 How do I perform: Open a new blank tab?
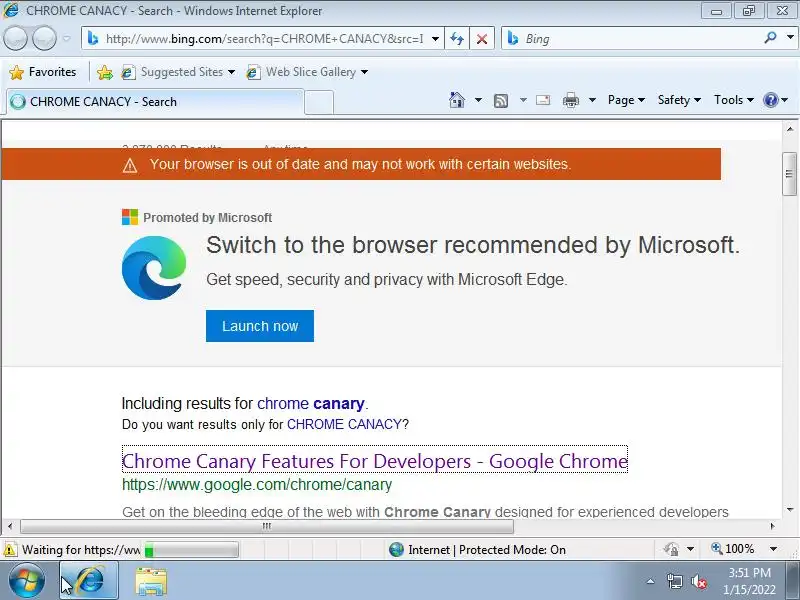point(319,102)
